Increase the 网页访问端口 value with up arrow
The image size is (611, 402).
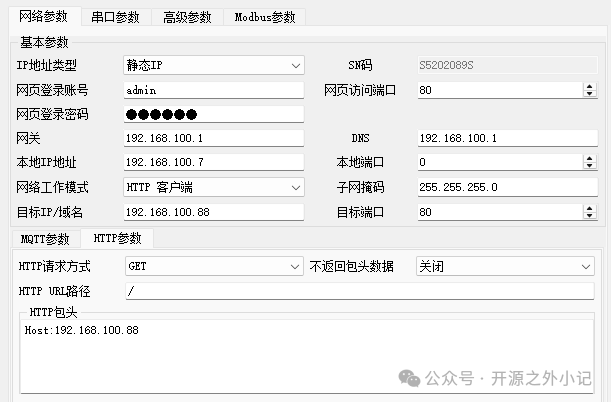coord(590,86)
